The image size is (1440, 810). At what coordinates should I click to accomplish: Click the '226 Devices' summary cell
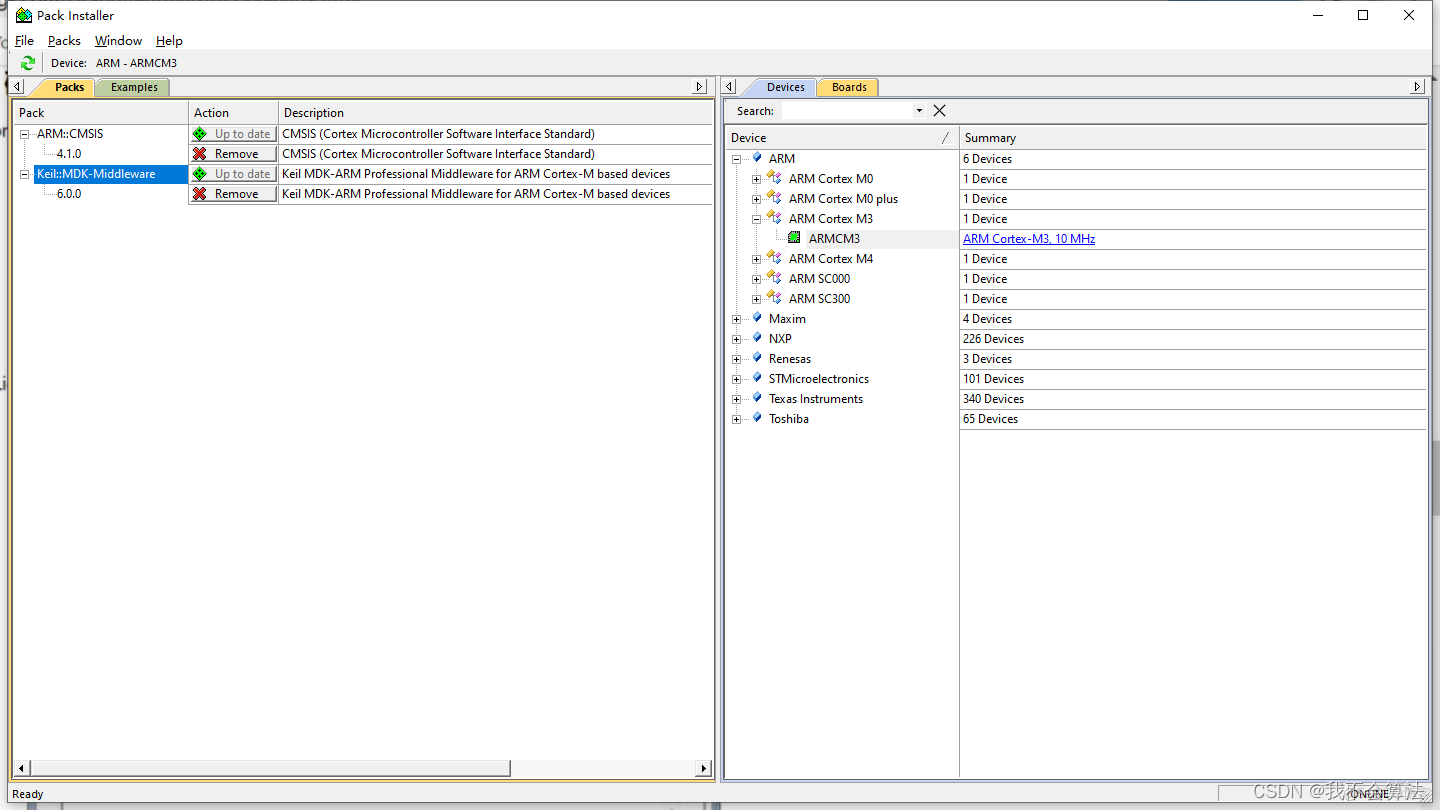click(1193, 339)
